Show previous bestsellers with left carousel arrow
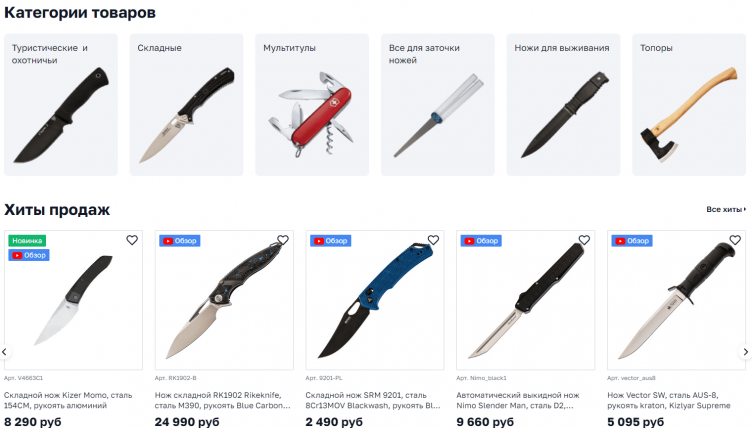 [x=4, y=352]
